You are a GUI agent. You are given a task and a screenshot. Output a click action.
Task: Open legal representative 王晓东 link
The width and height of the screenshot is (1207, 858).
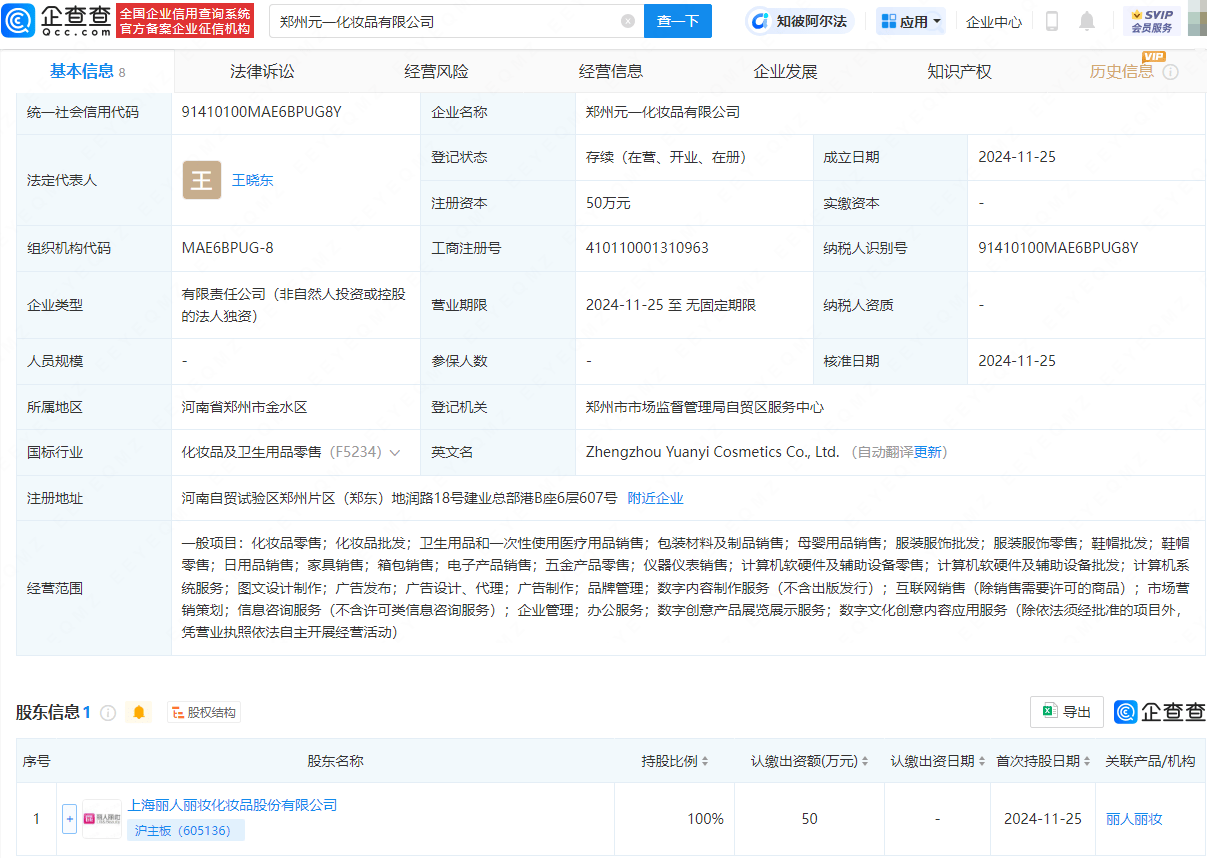coord(253,180)
